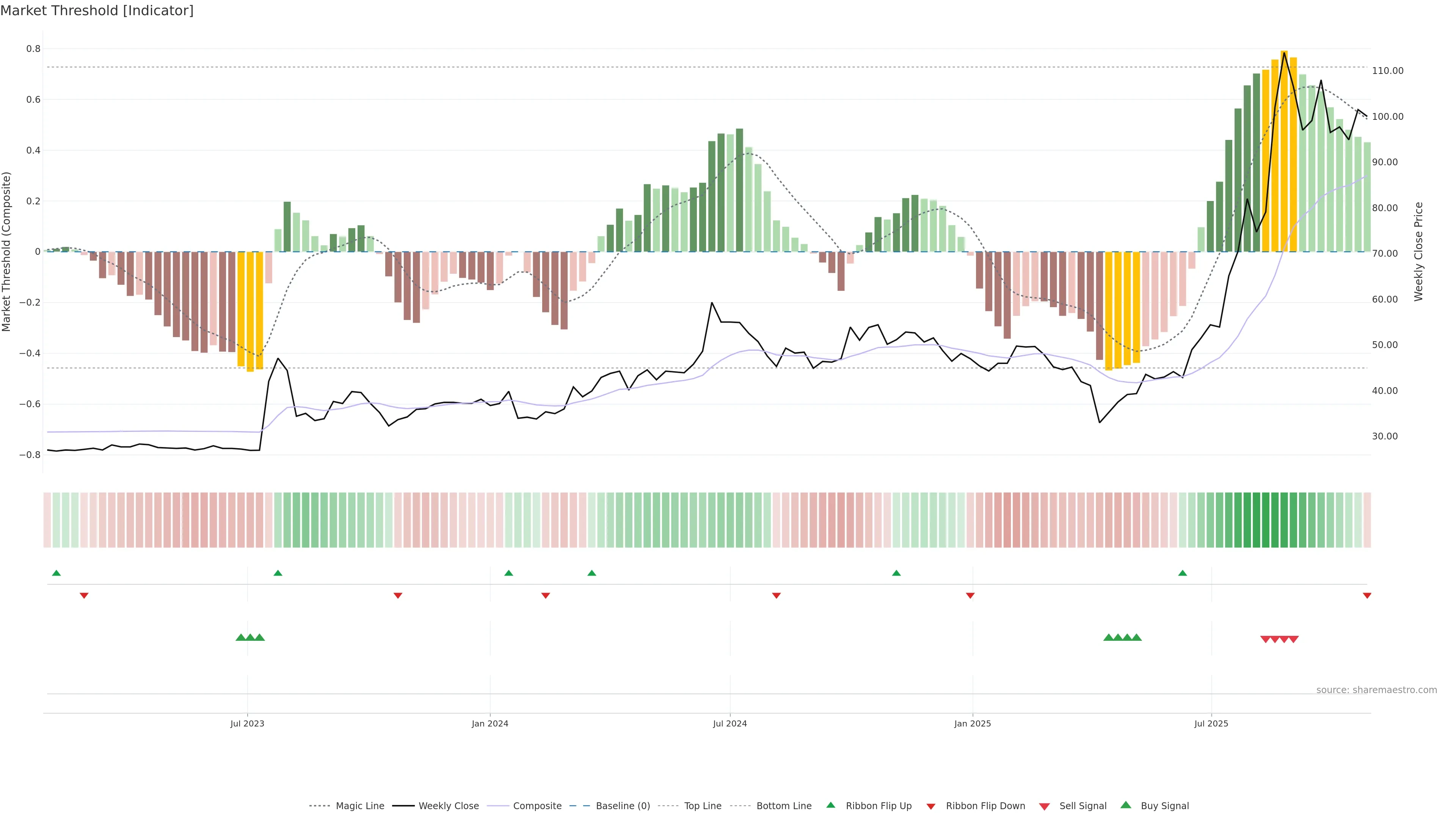Click the source: sharemaestro.com text
Viewport: 1456px width, 819px height.
[x=1376, y=690]
